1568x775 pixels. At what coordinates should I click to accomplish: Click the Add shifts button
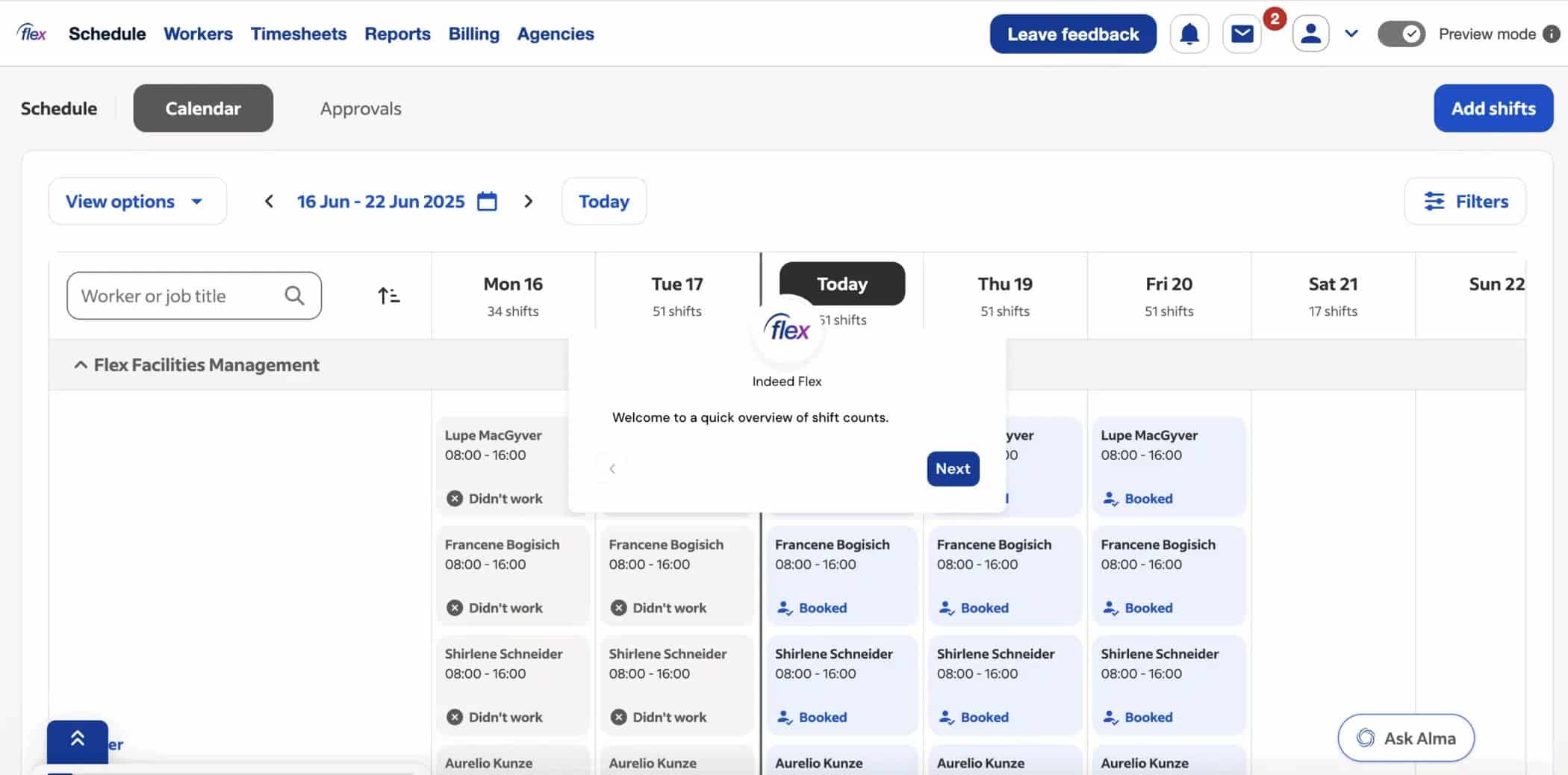click(x=1493, y=109)
